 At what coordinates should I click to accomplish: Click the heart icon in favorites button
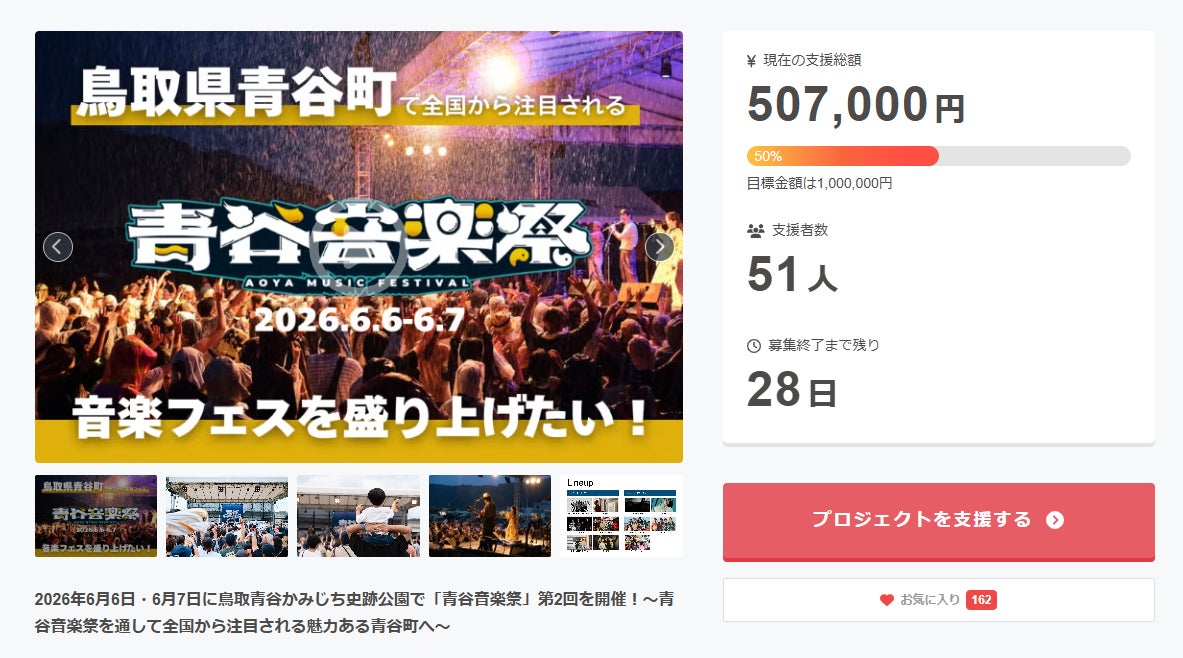(x=886, y=600)
